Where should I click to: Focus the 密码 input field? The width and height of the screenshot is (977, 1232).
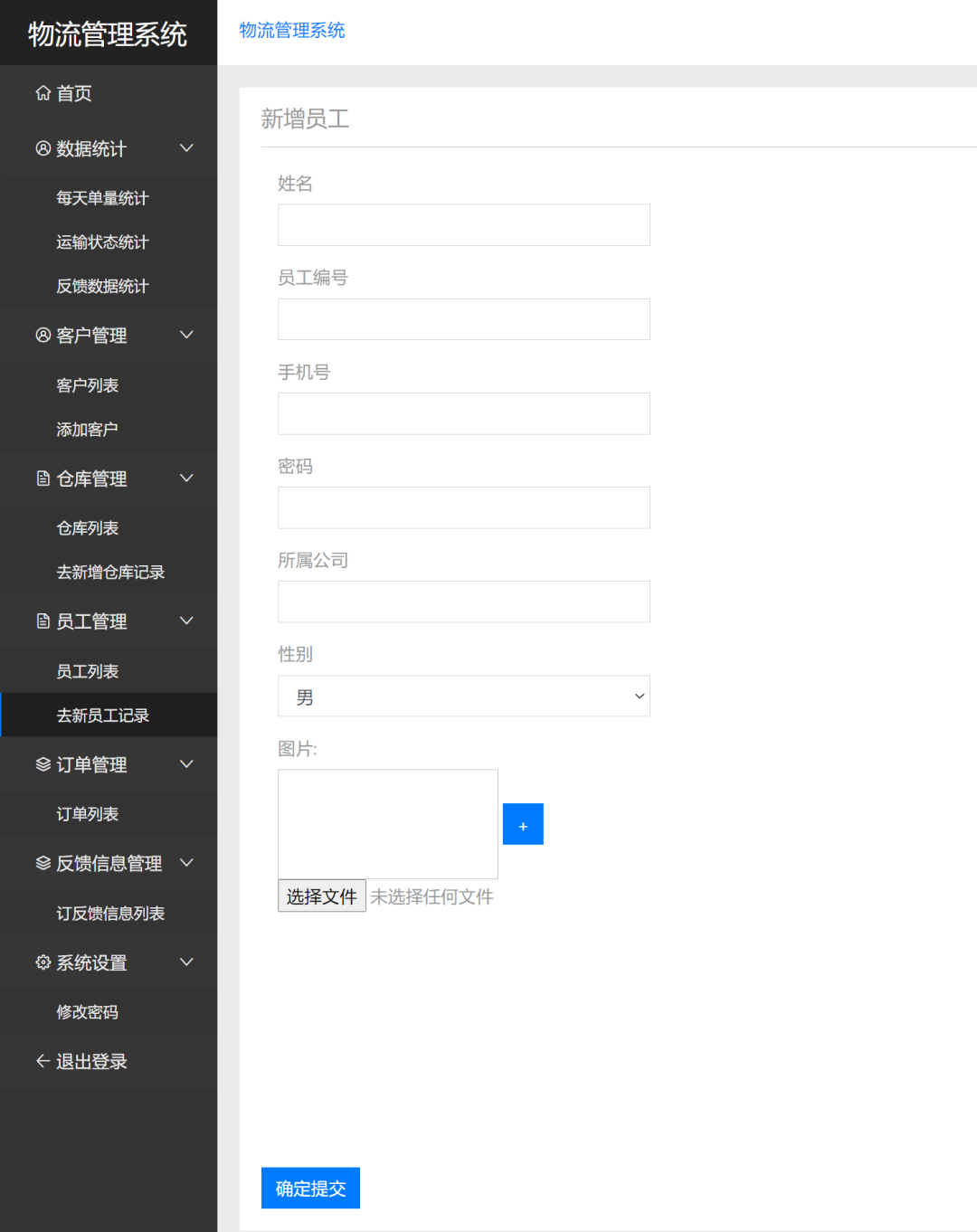[x=463, y=507]
